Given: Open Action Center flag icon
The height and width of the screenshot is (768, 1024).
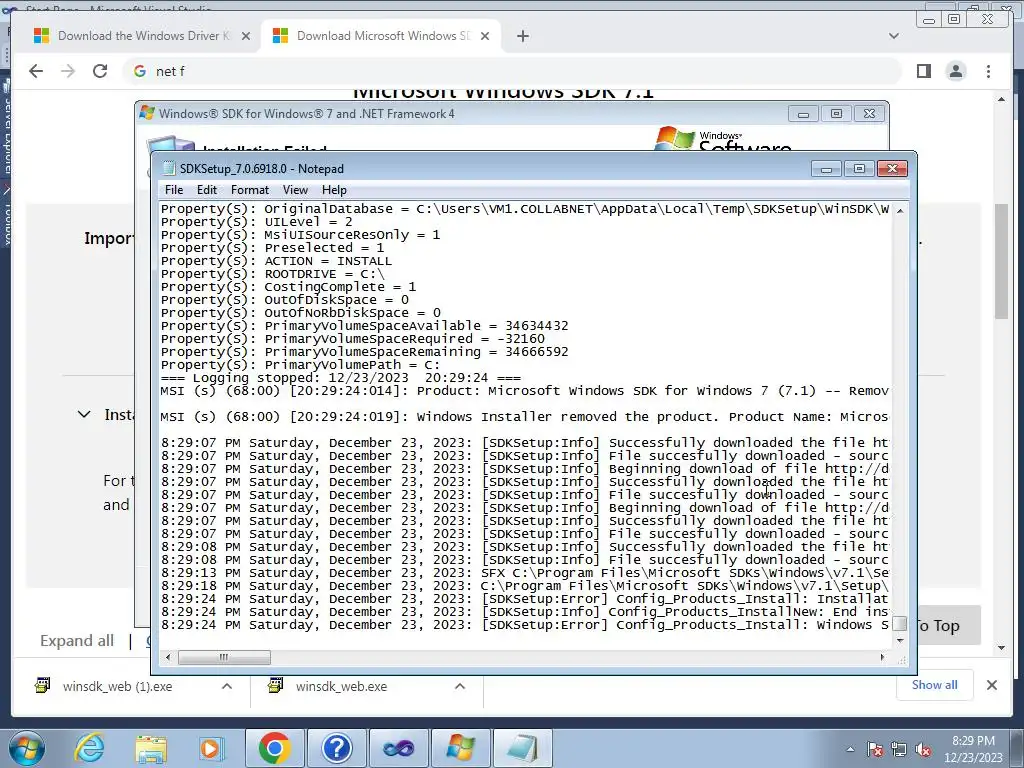Looking at the screenshot, I should [x=875, y=750].
